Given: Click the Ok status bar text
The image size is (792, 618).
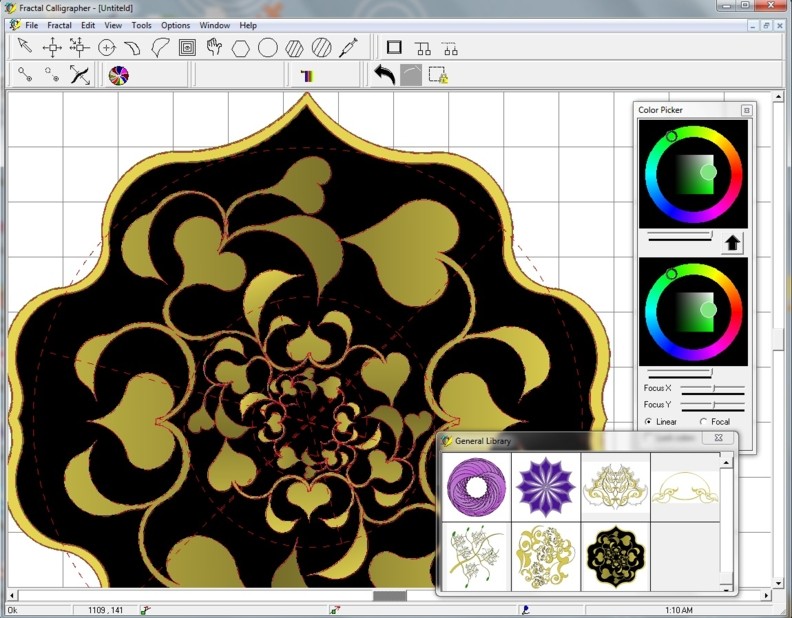Looking at the screenshot, I should click(x=12, y=610).
